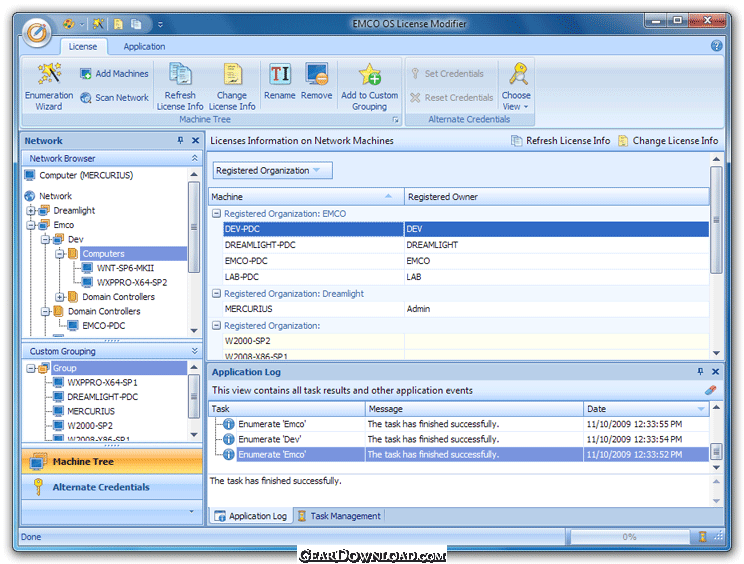Image resolution: width=744 pixels, height=564 pixels.
Task: Switch to the Application ribbon tab
Action: pyautogui.click(x=144, y=46)
